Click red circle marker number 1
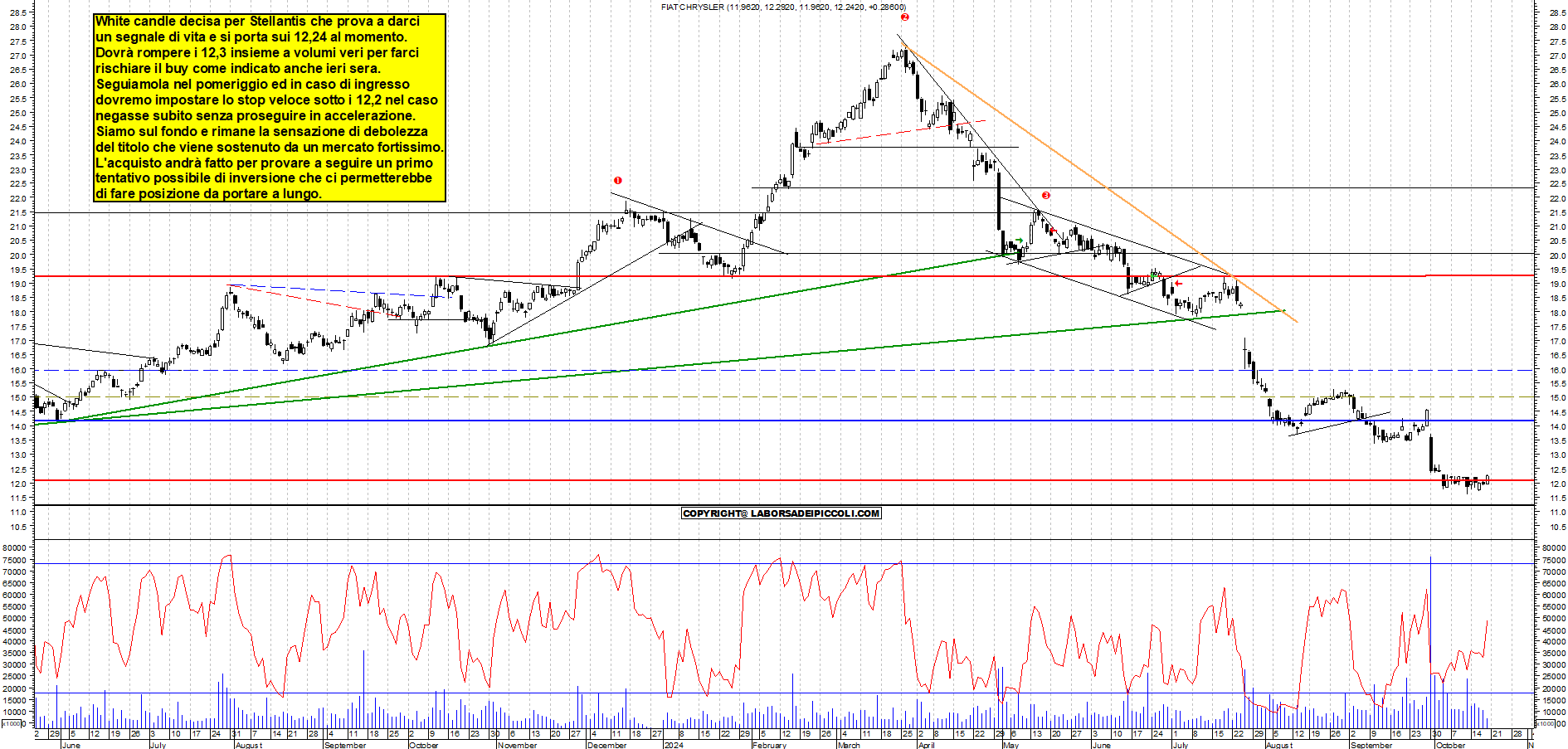The height and width of the screenshot is (749, 1568). pos(617,180)
